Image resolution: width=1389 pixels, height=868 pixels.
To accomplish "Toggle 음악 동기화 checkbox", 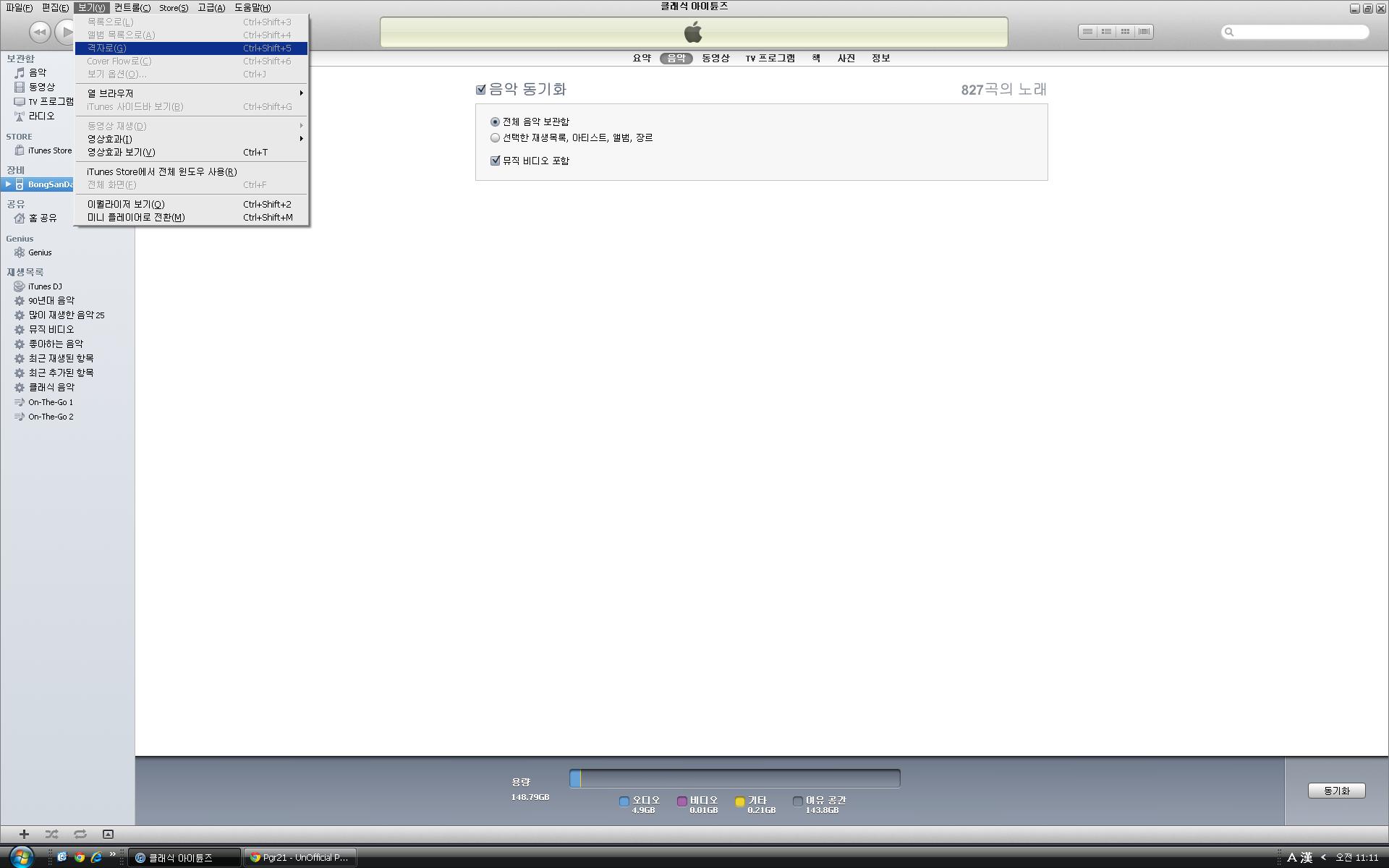I will coord(480,90).
